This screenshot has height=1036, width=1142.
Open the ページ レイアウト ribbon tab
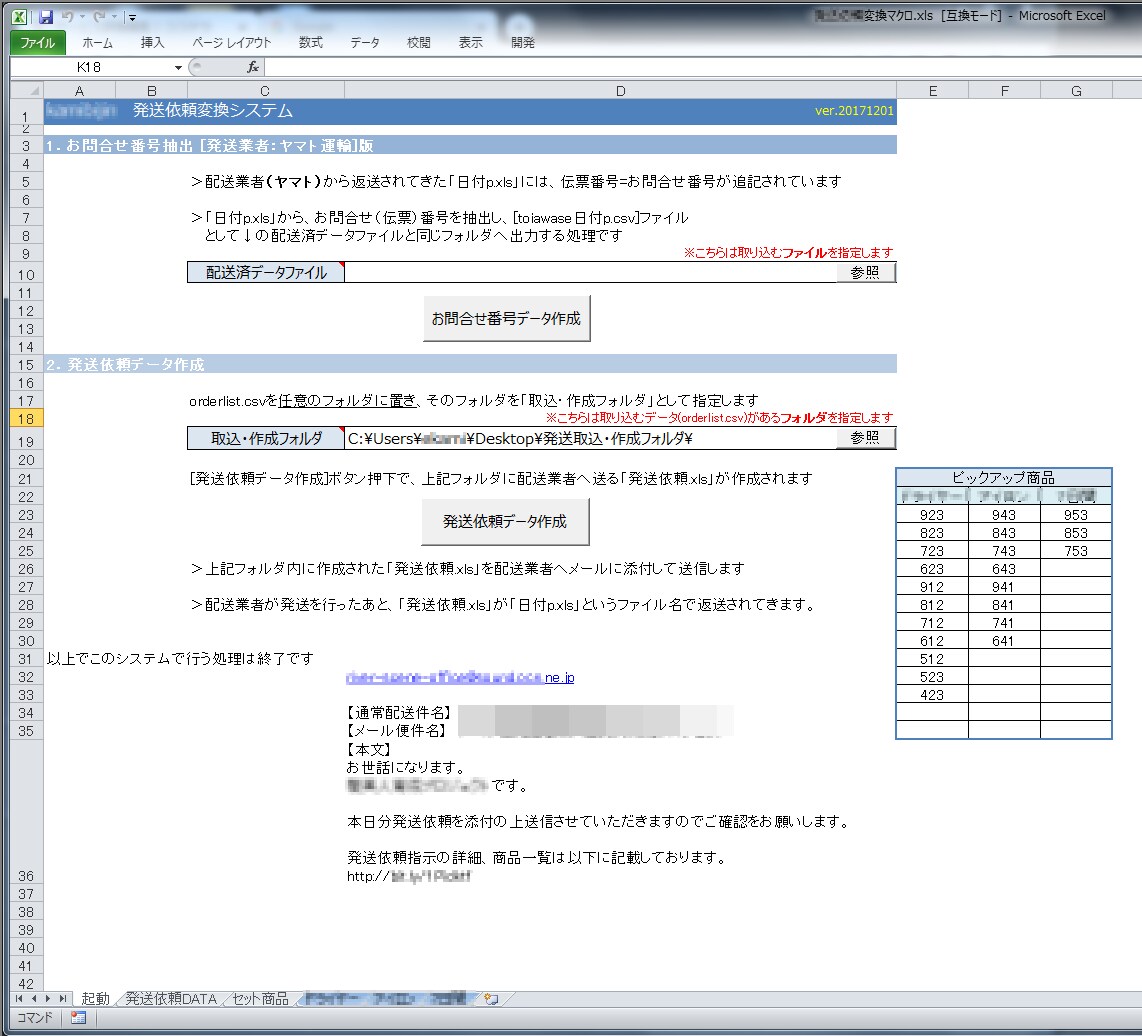coord(232,43)
